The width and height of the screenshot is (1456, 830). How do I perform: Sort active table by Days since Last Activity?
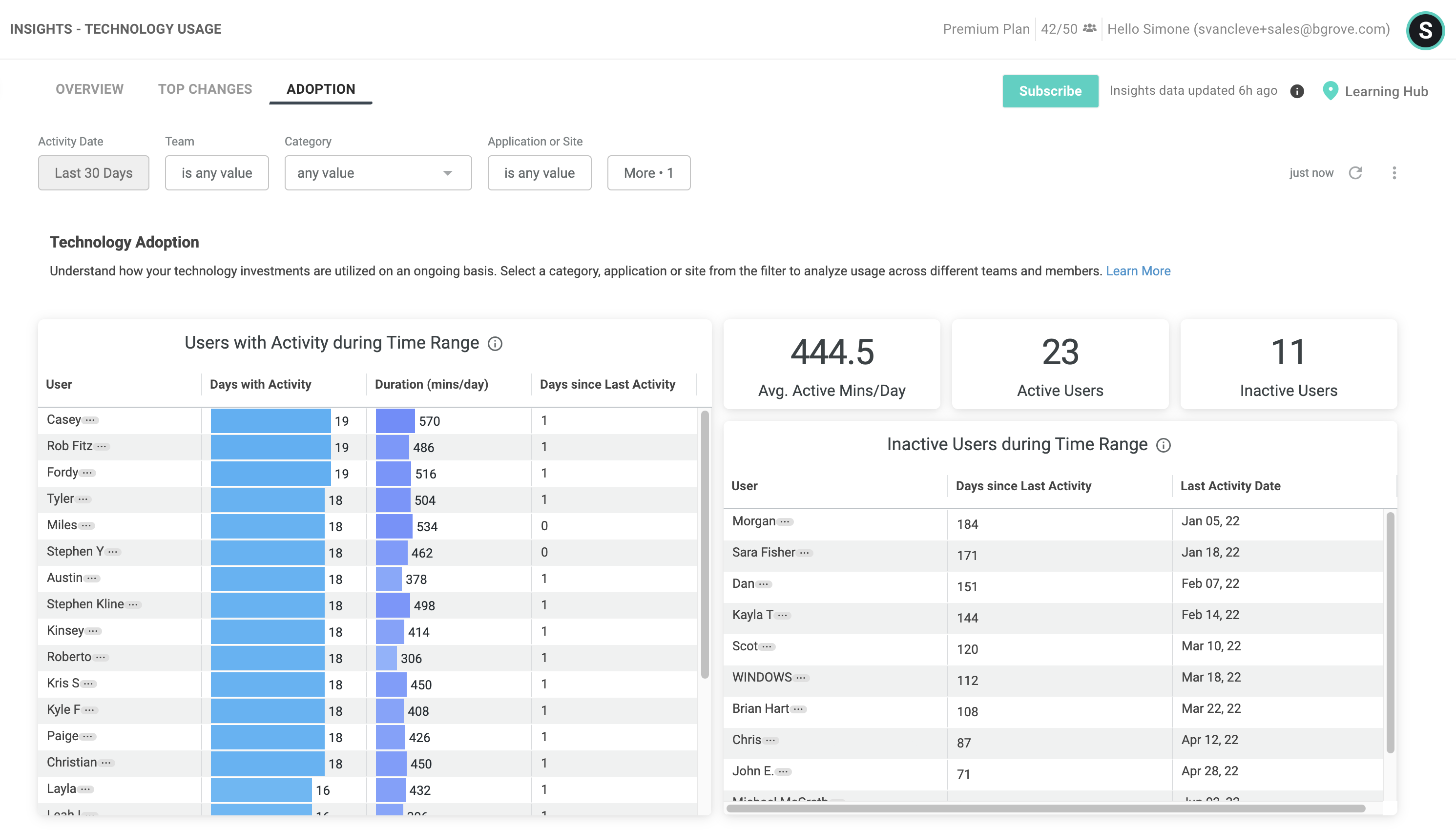[x=608, y=384]
